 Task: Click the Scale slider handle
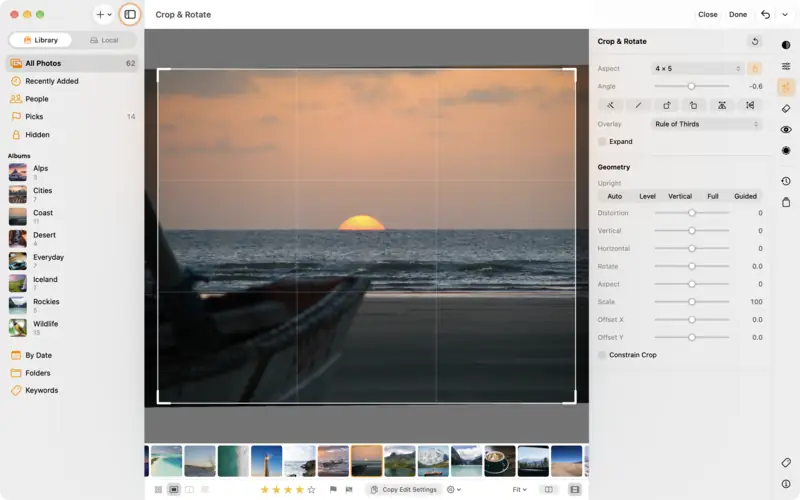tap(692, 302)
